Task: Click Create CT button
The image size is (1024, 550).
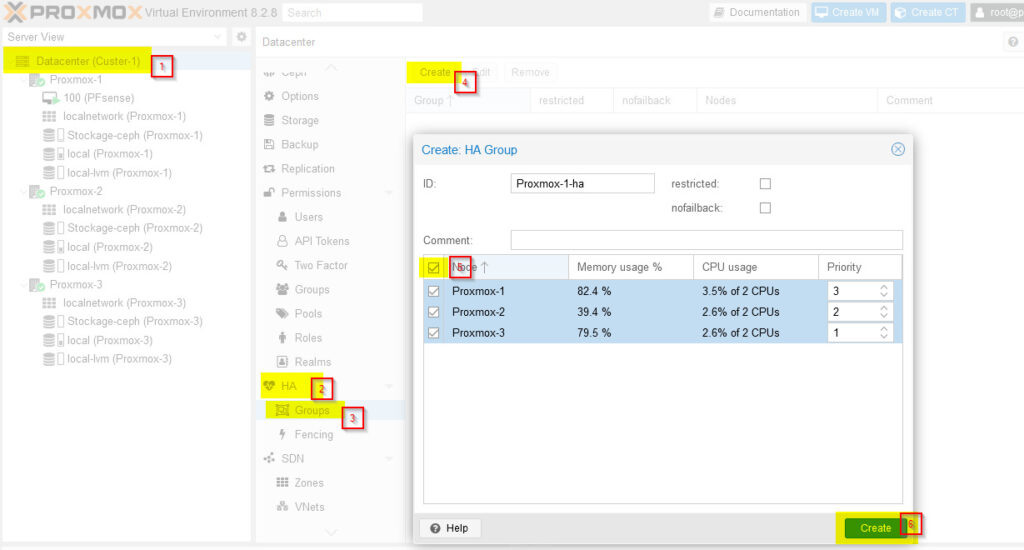Action: coord(927,12)
